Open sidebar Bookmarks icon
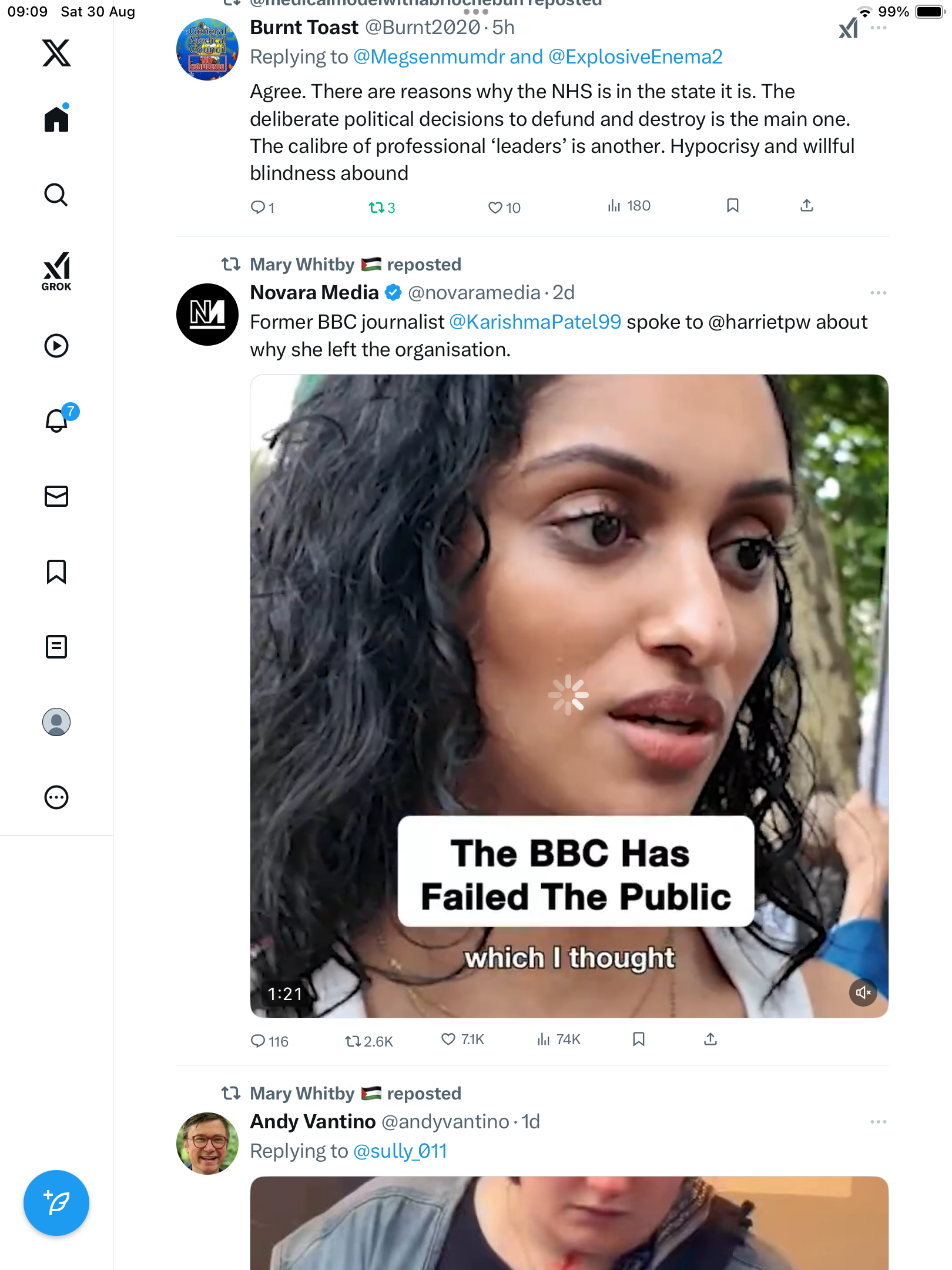952x1270 pixels. tap(56, 571)
